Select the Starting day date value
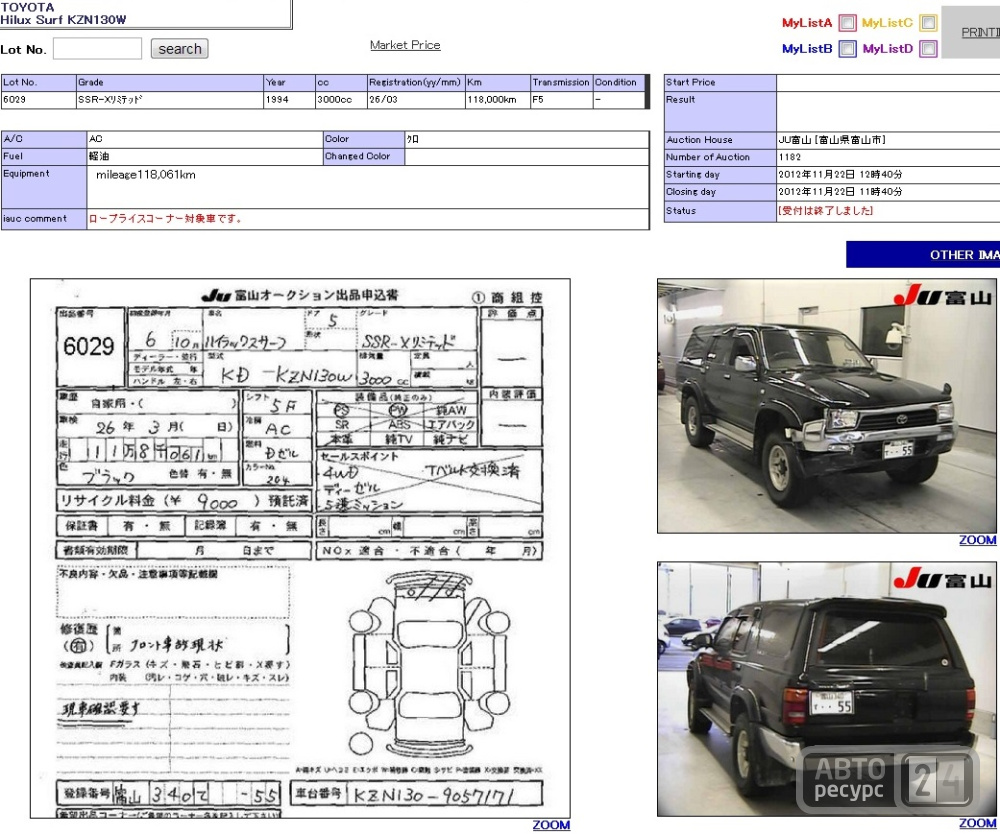Screen dimensions: 1000x834 (x=840, y=174)
